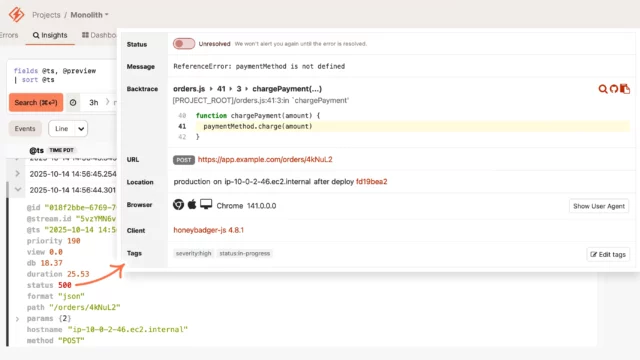Click the method "POST" value

click(71, 340)
